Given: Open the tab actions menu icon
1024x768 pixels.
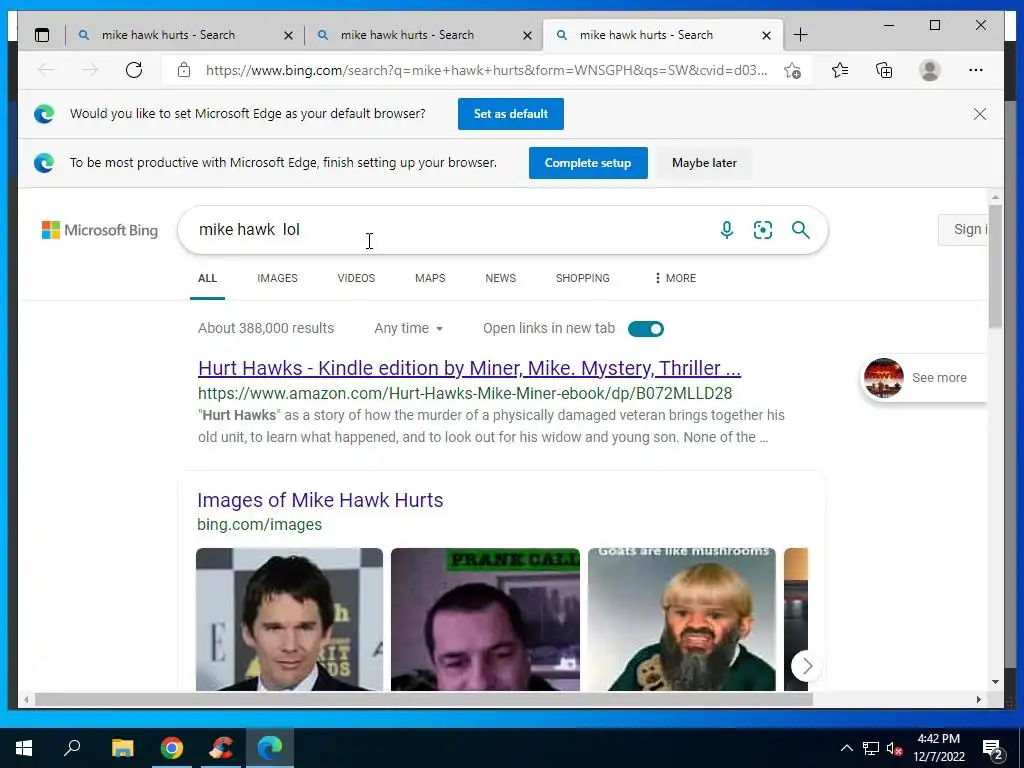Looking at the screenshot, I should [42, 35].
